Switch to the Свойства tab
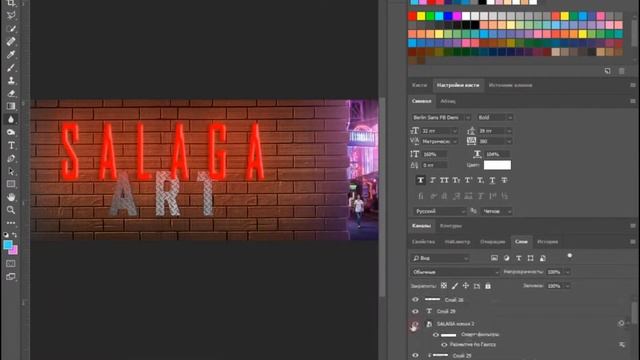This screenshot has height=360, width=640. [423, 242]
